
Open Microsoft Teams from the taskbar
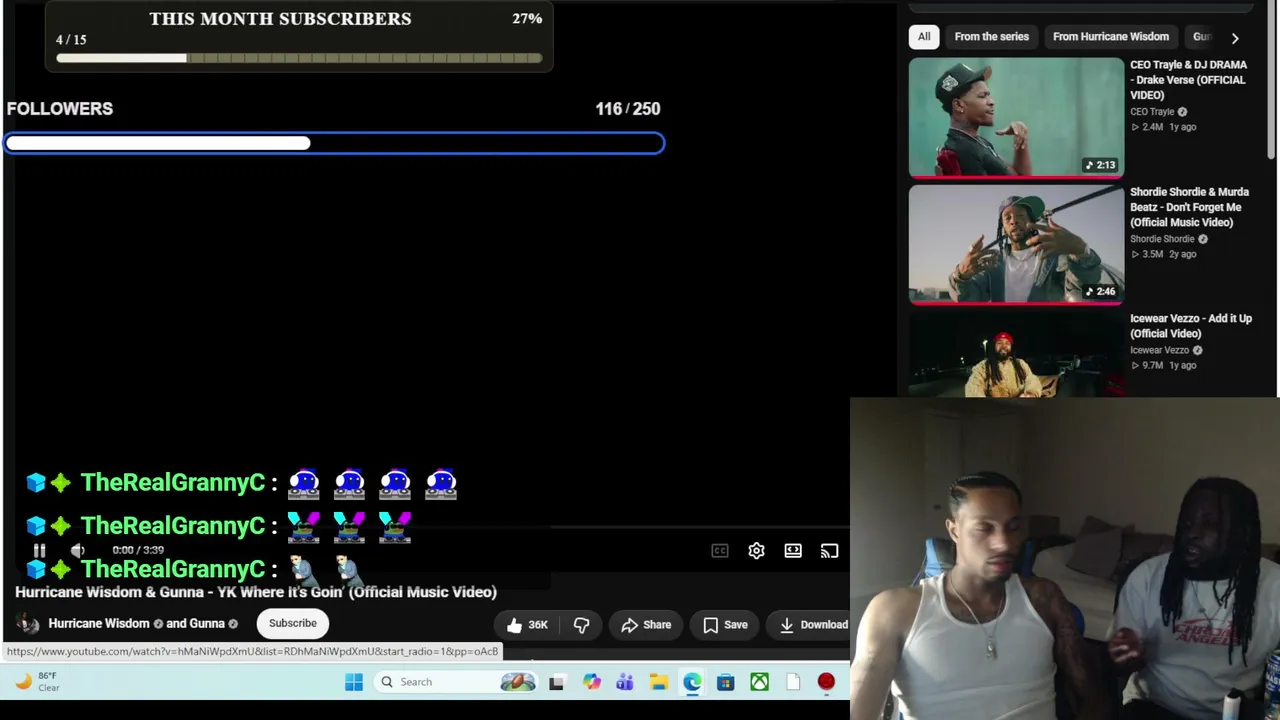pos(625,682)
